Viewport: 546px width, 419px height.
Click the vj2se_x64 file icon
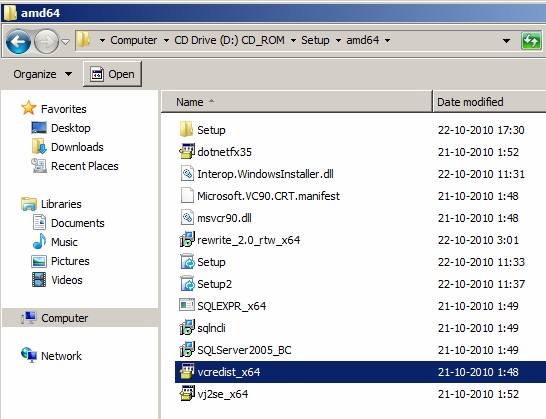coord(187,393)
